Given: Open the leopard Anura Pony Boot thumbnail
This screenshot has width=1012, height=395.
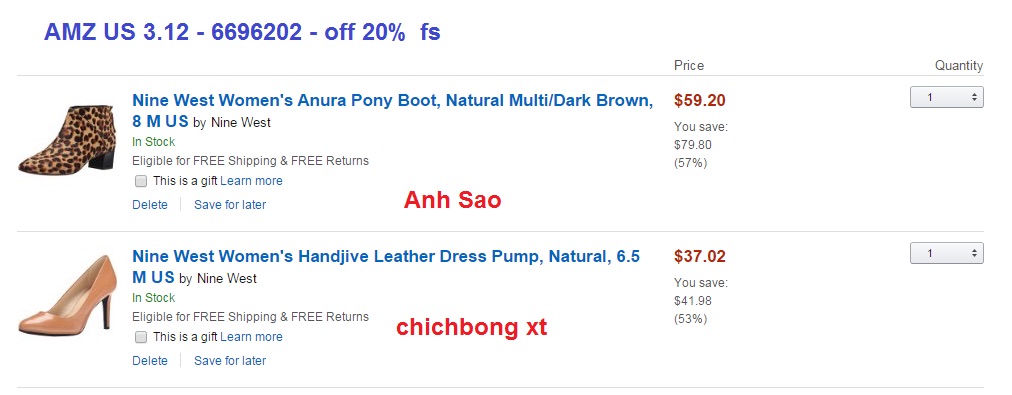Looking at the screenshot, I should pyautogui.click(x=66, y=140).
